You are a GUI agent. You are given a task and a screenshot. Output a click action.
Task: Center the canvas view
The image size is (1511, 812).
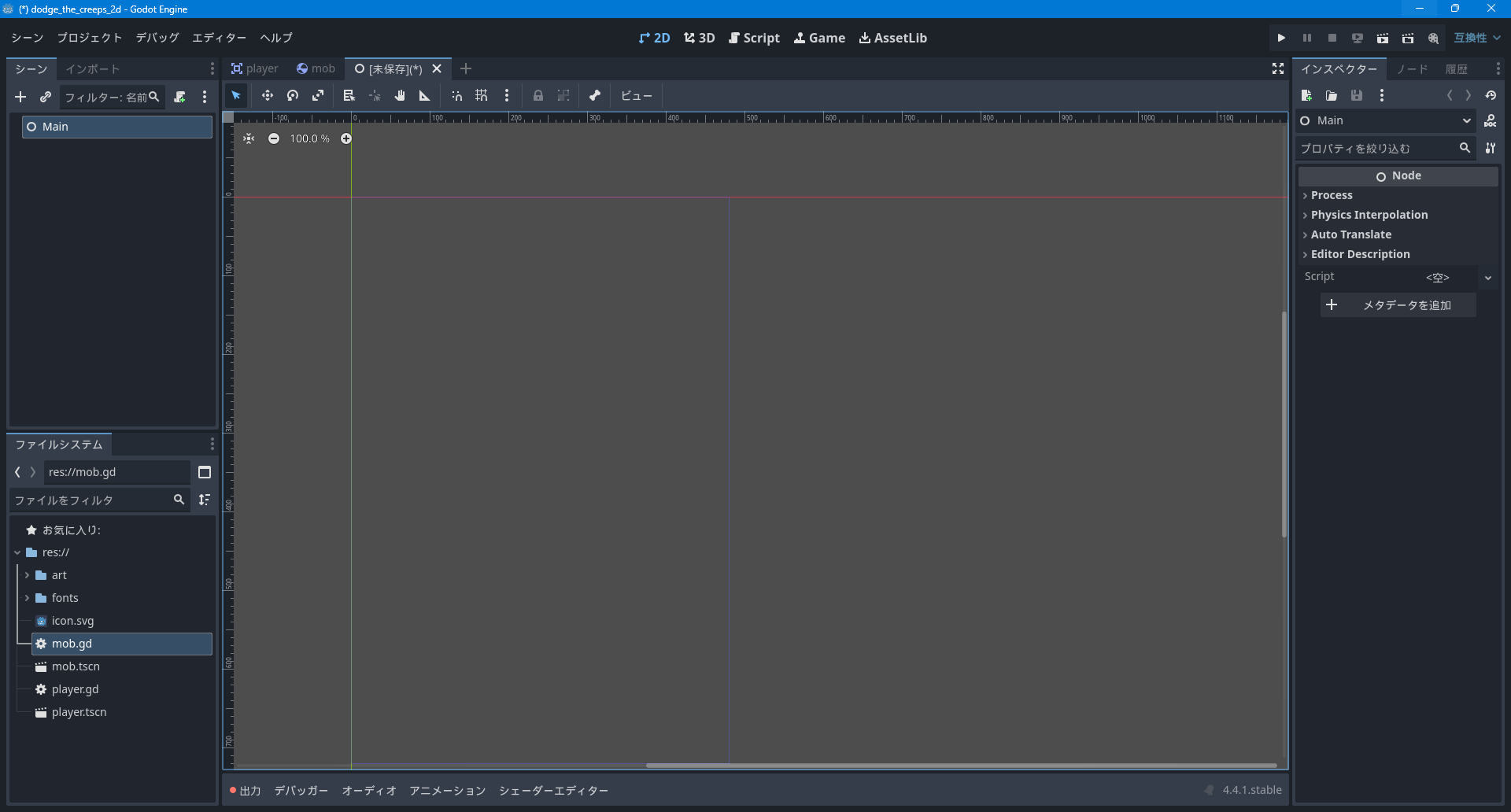coord(249,138)
